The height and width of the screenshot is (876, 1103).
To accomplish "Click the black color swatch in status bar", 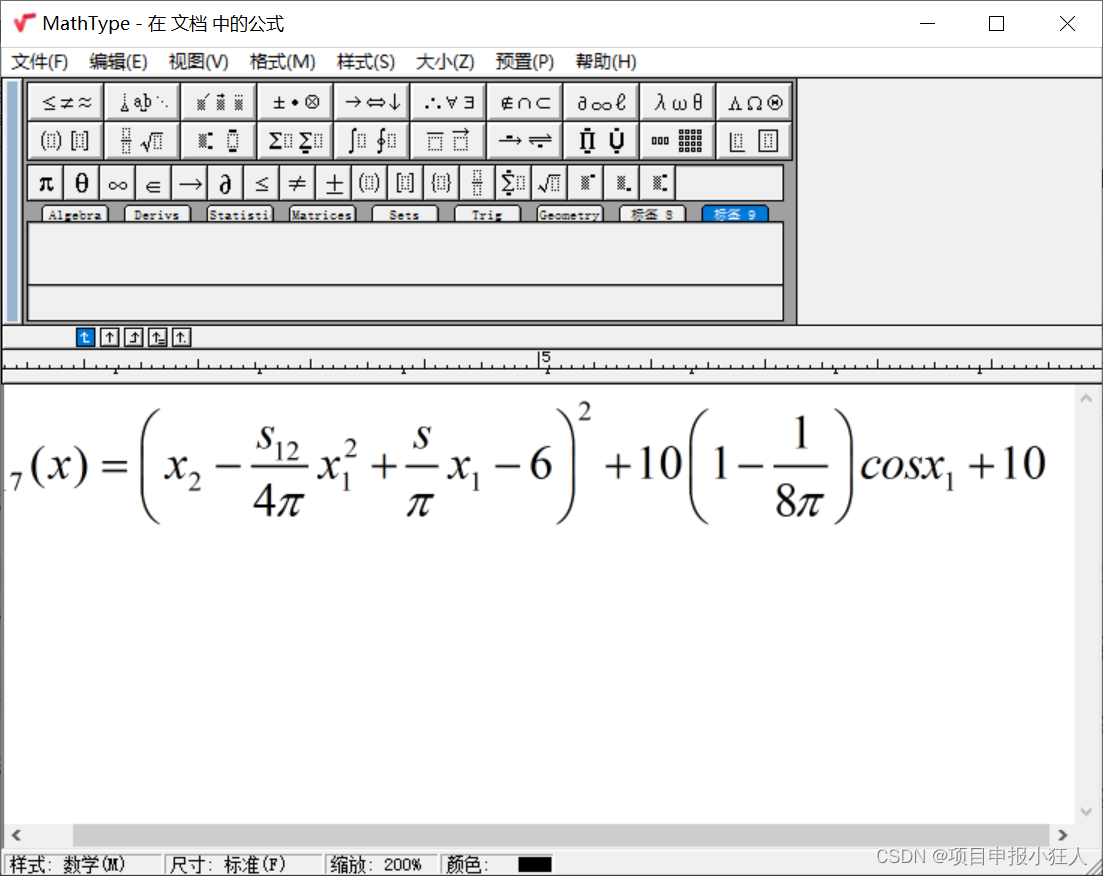I will (533, 863).
